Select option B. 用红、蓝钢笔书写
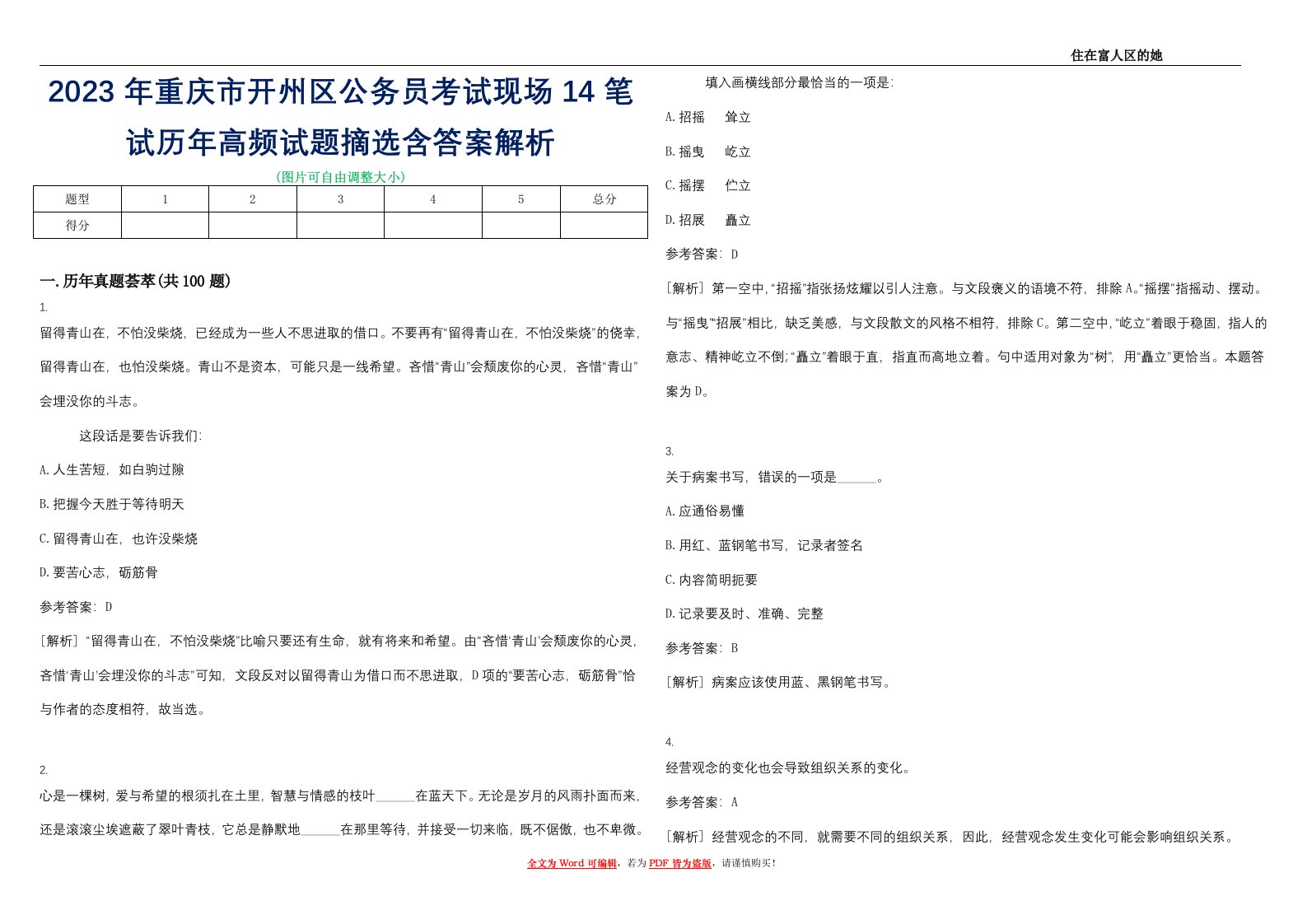Viewport: 1307px width, 924px height. 764,545
